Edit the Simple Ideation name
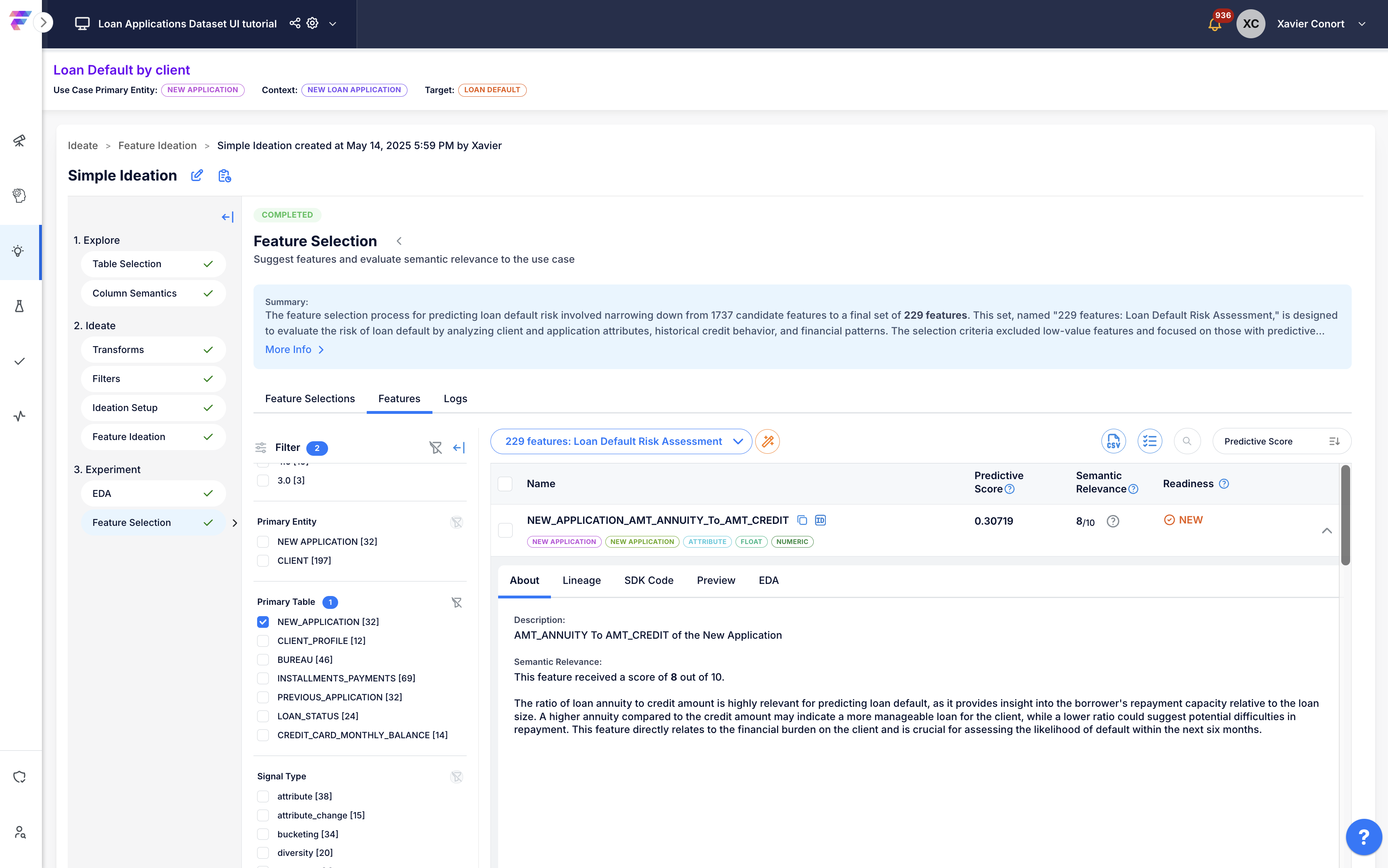This screenshot has width=1388, height=868. pos(197,176)
